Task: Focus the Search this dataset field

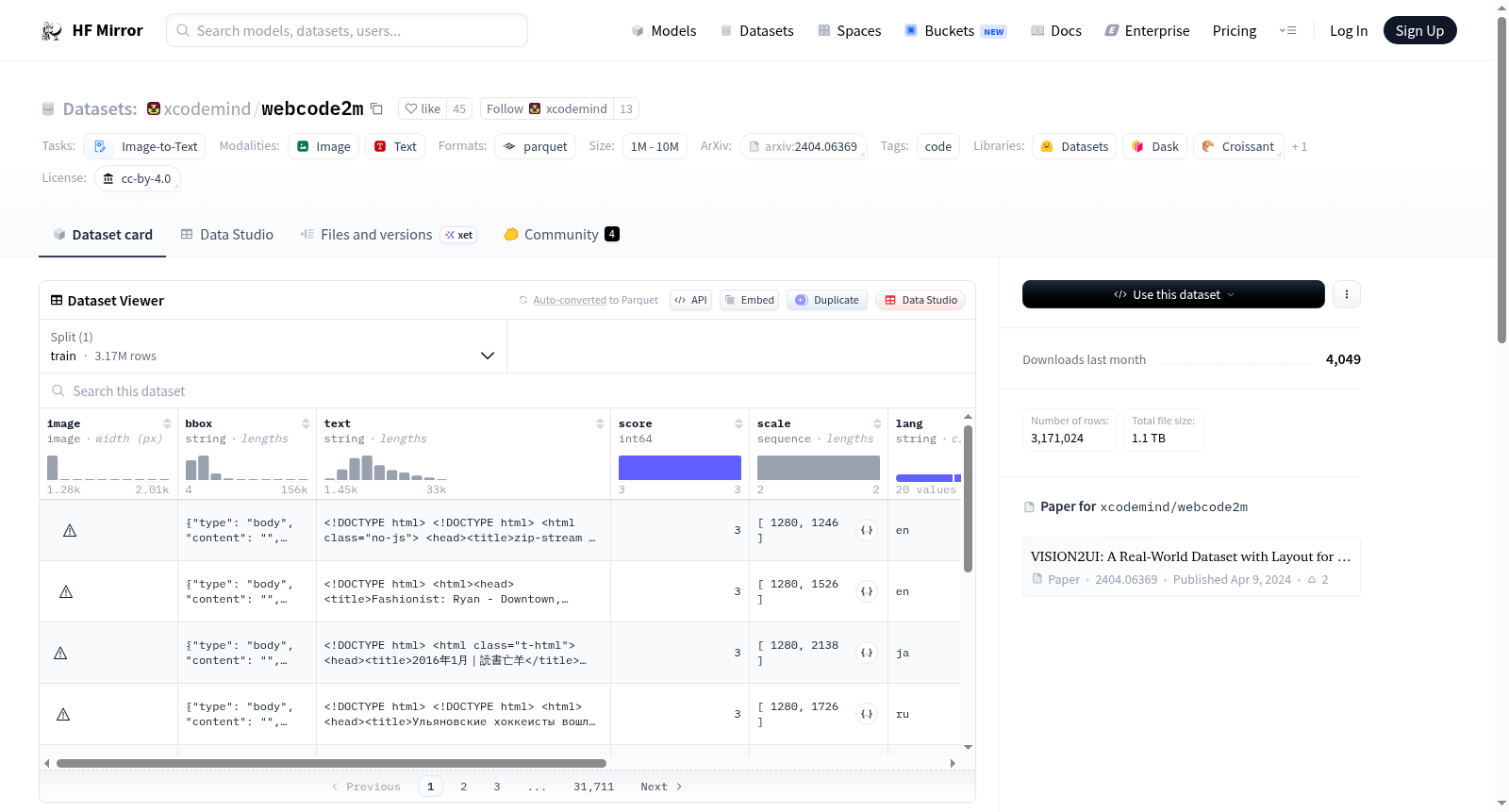Action: pos(507,390)
